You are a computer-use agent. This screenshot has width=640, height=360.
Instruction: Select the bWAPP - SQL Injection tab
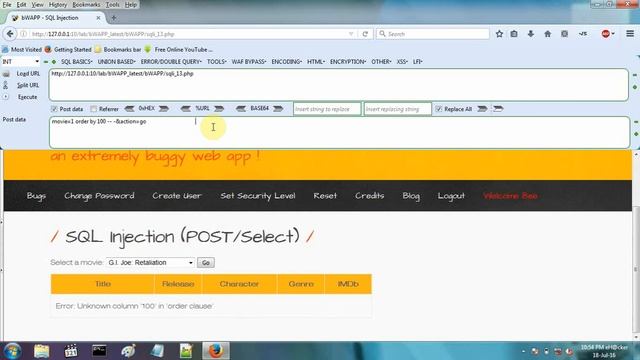coord(56,18)
